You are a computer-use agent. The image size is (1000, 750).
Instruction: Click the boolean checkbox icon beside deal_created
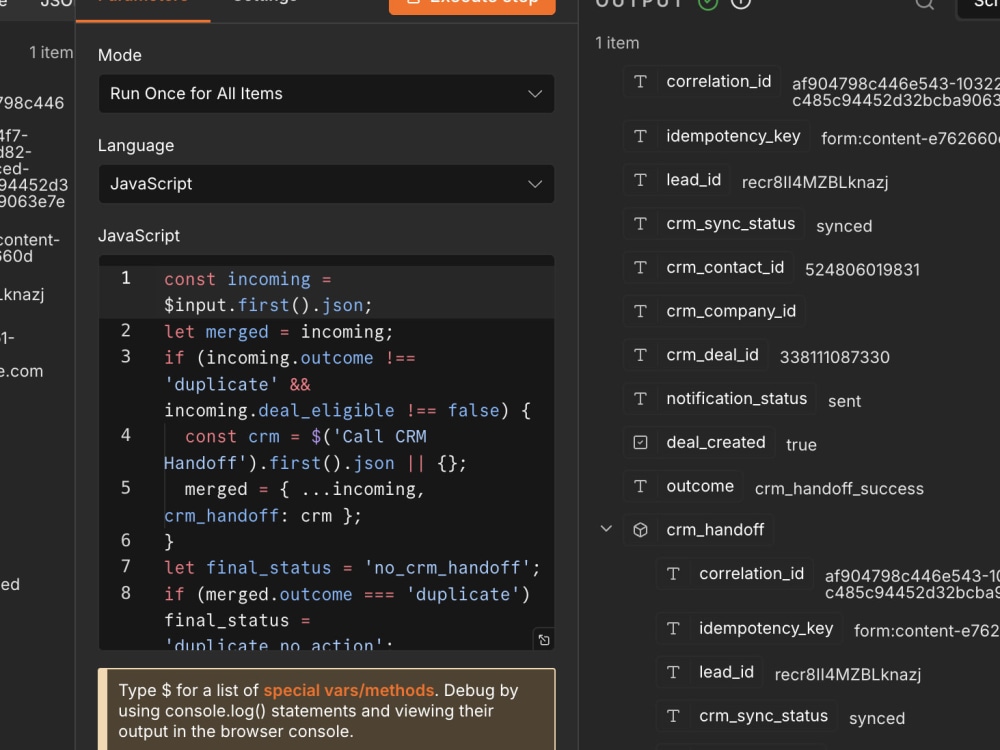click(x=640, y=443)
